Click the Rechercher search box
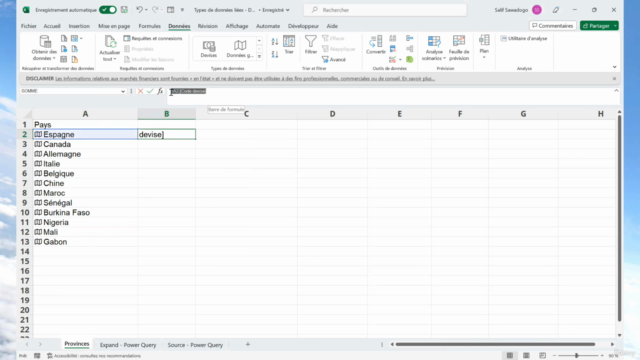The height and width of the screenshot is (360, 640). click(x=385, y=10)
